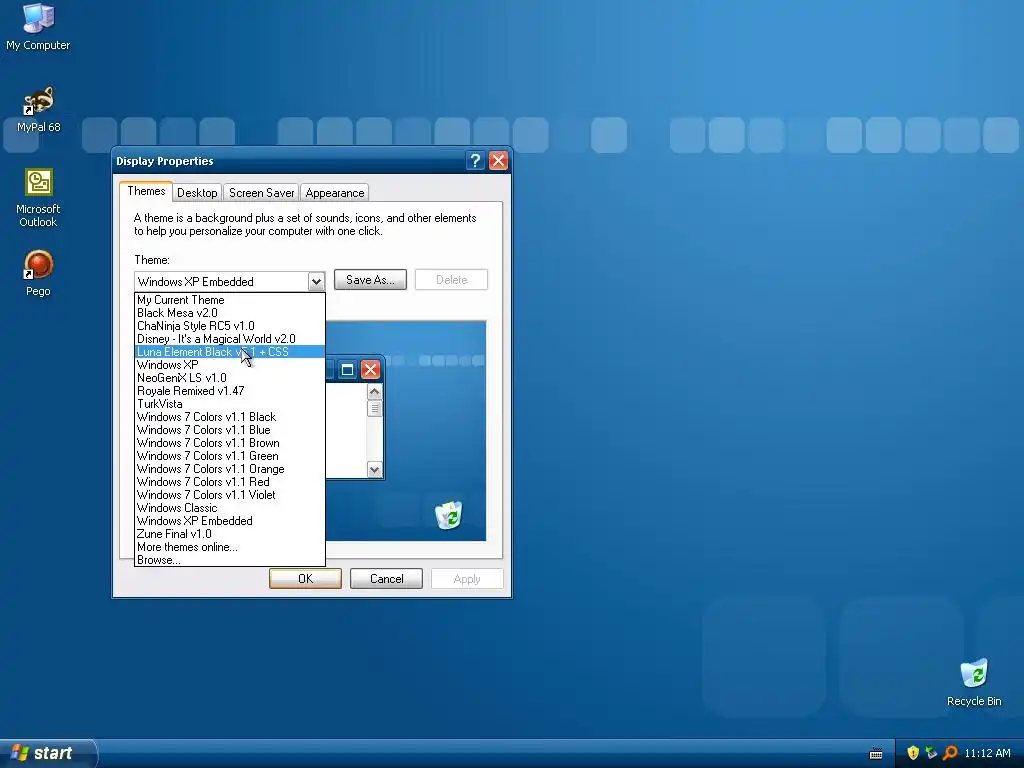The height and width of the screenshot is (768, 1024).
Task: Click the clock showing 11:12 AM
Action: pos(987,753)
